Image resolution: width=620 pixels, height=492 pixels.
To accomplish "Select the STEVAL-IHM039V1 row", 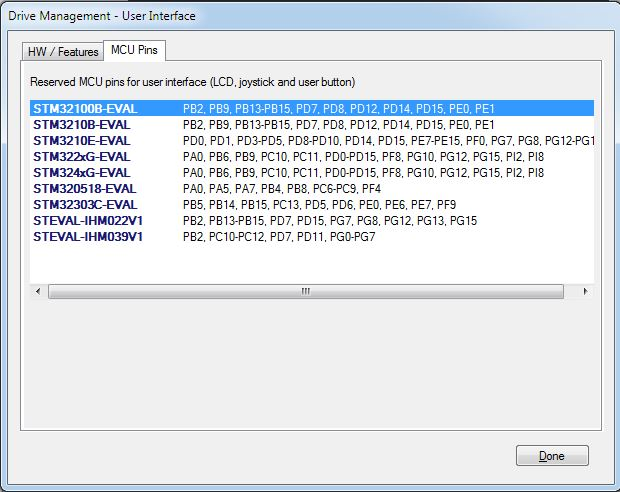I will tap(312, 237).
